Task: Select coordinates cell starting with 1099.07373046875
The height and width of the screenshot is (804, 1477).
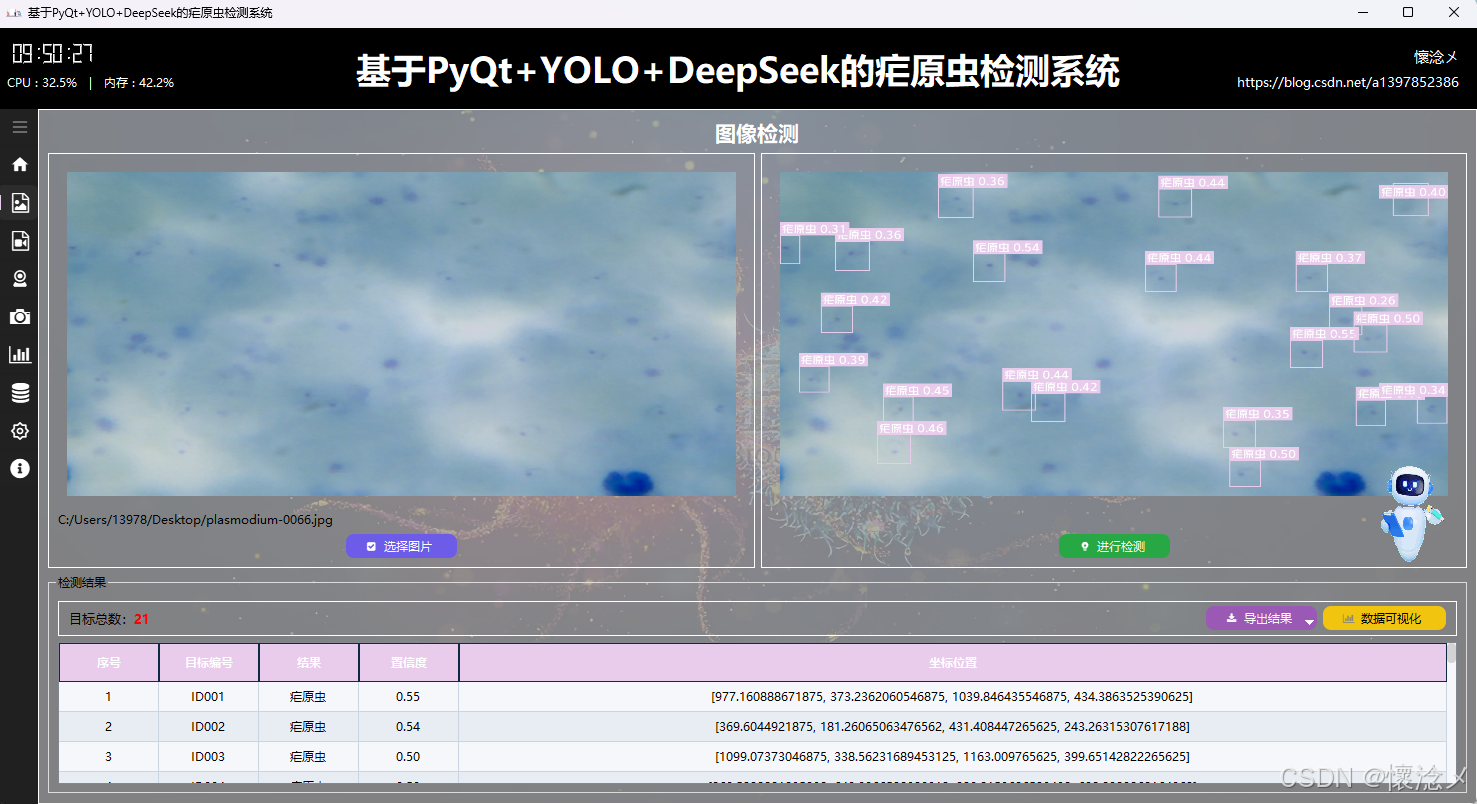Action: coord(952,757)
